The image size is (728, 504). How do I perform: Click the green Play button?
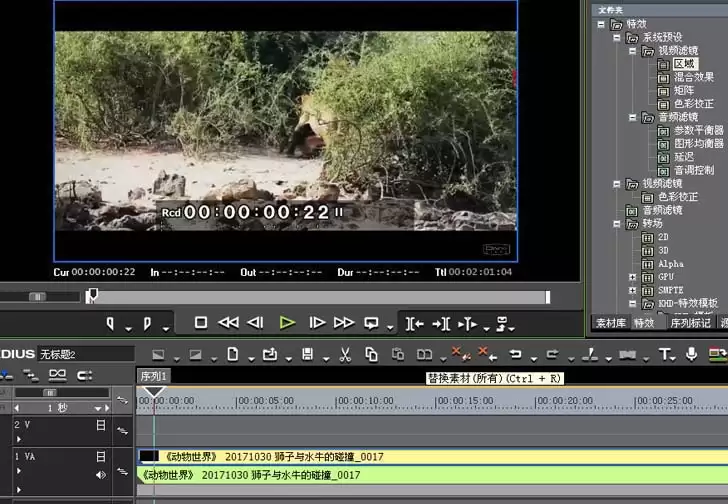[x=287, y=323]
